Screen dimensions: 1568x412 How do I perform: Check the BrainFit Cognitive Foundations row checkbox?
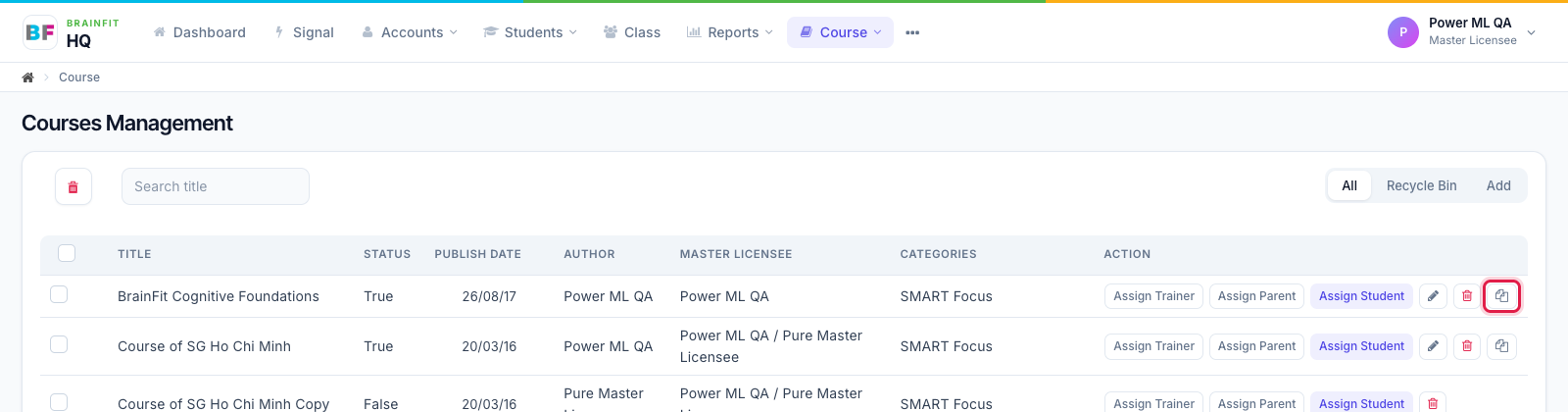(59, 294)
